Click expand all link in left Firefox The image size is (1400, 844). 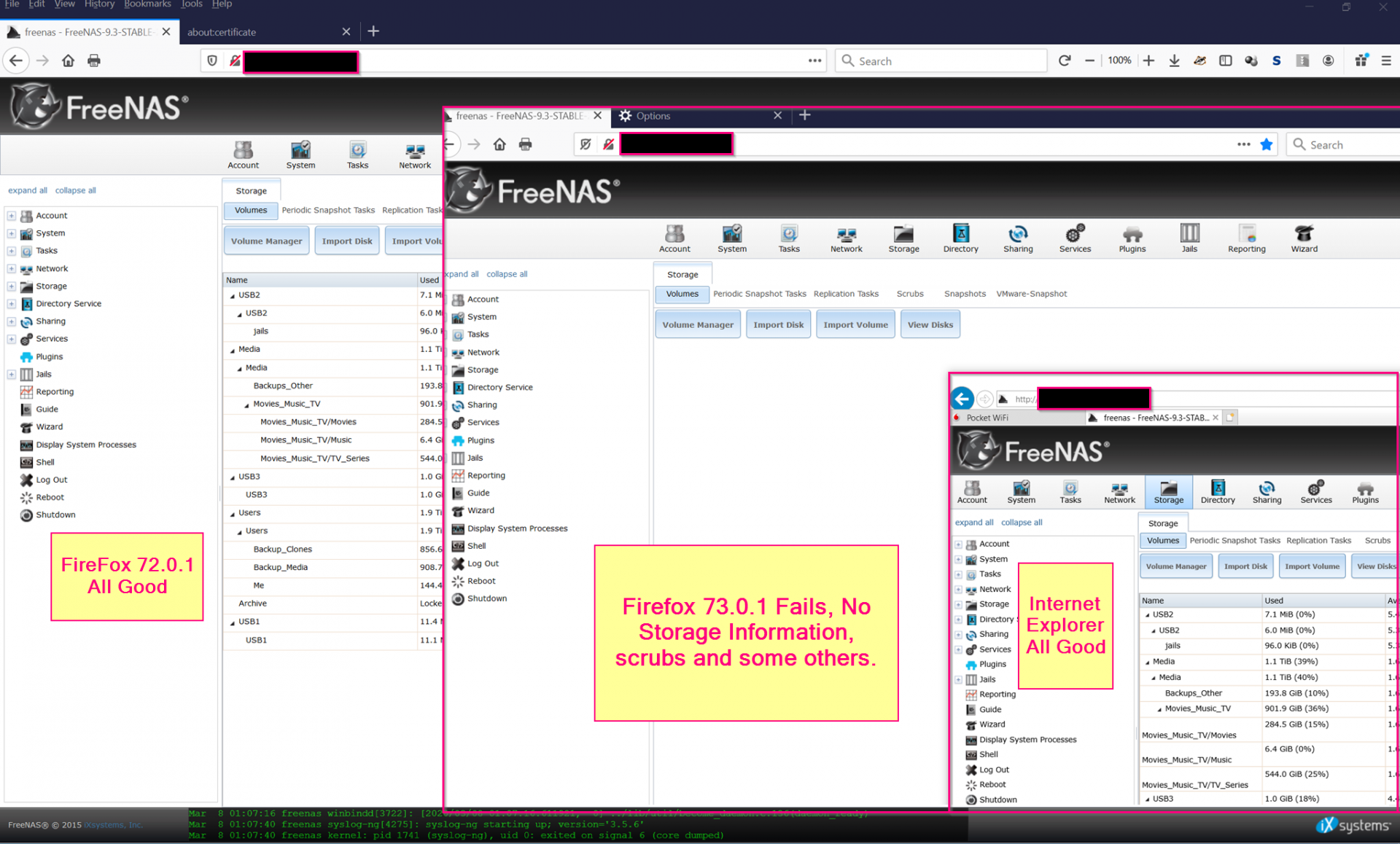point(28,191)
